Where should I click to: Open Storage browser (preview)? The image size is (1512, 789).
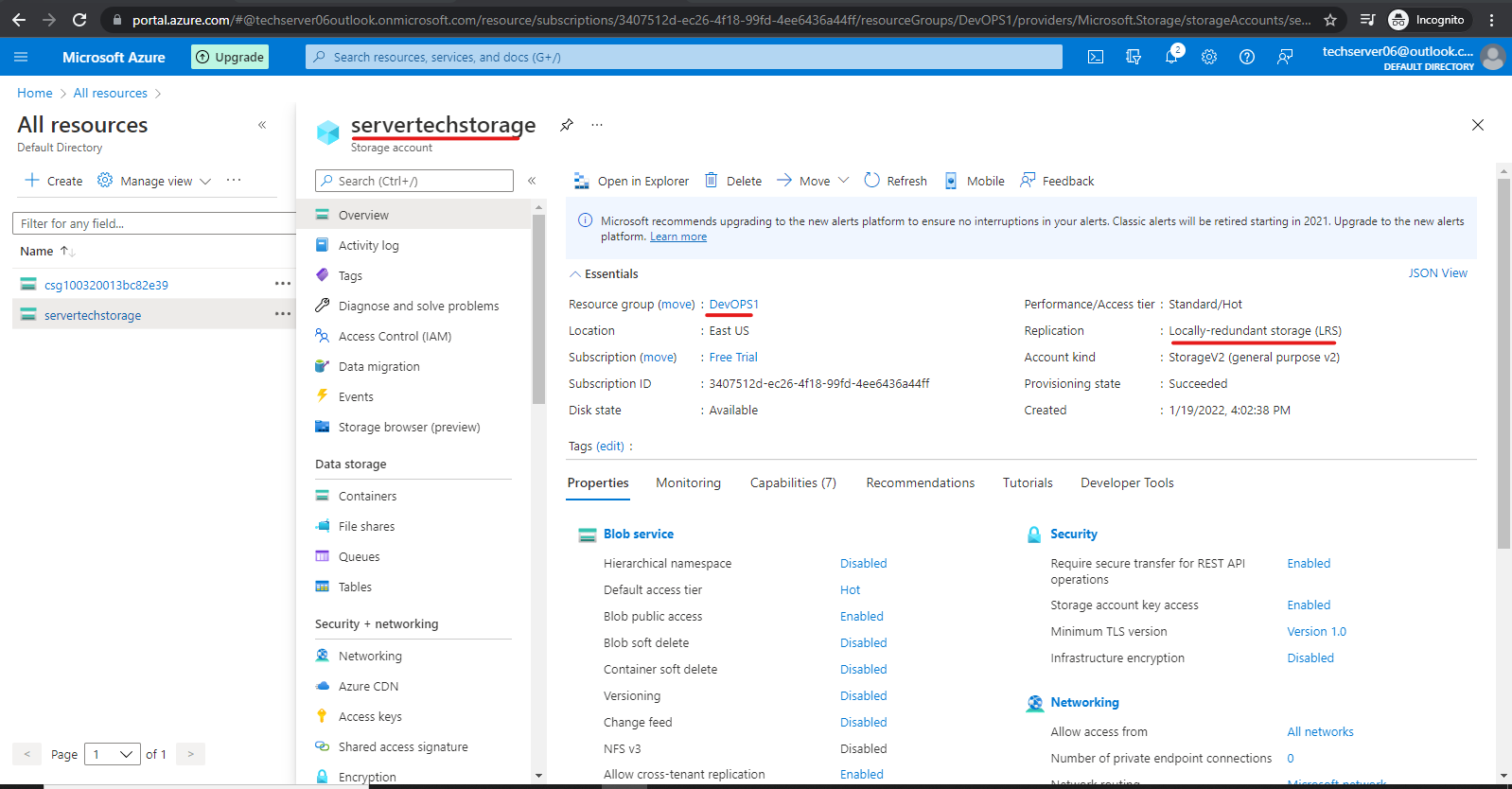click(x=409, y=427)
